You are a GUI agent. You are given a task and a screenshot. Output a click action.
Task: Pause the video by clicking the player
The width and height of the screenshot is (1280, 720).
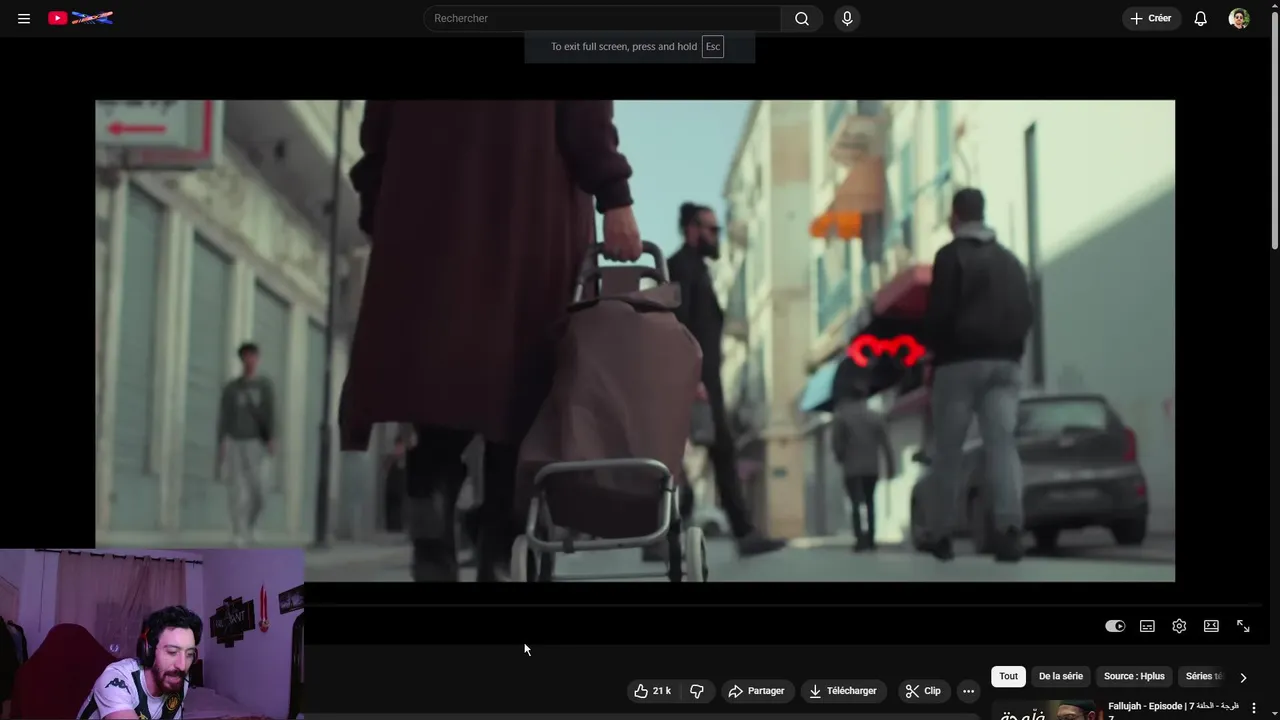click(x=635, y=340)
